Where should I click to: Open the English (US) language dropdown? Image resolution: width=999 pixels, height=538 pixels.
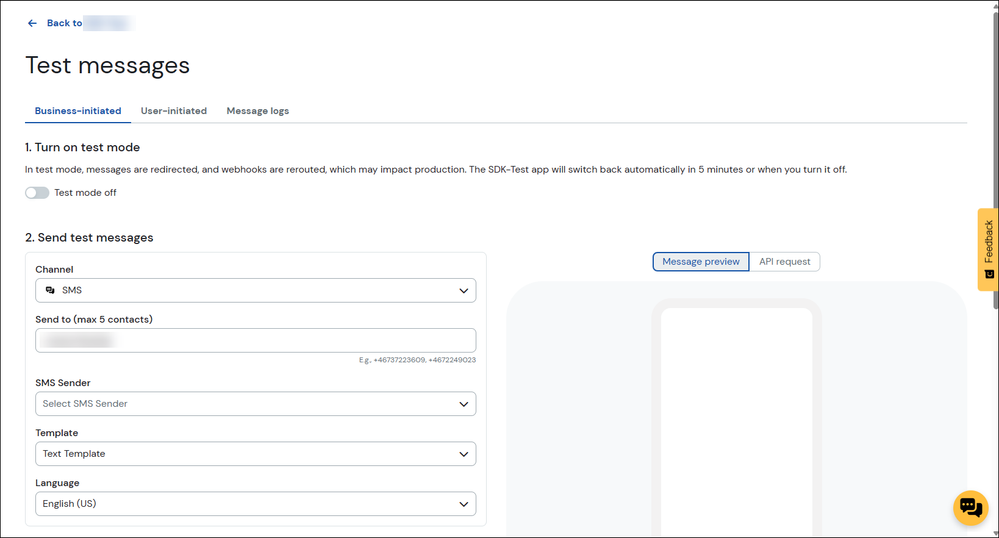point(255,504)
